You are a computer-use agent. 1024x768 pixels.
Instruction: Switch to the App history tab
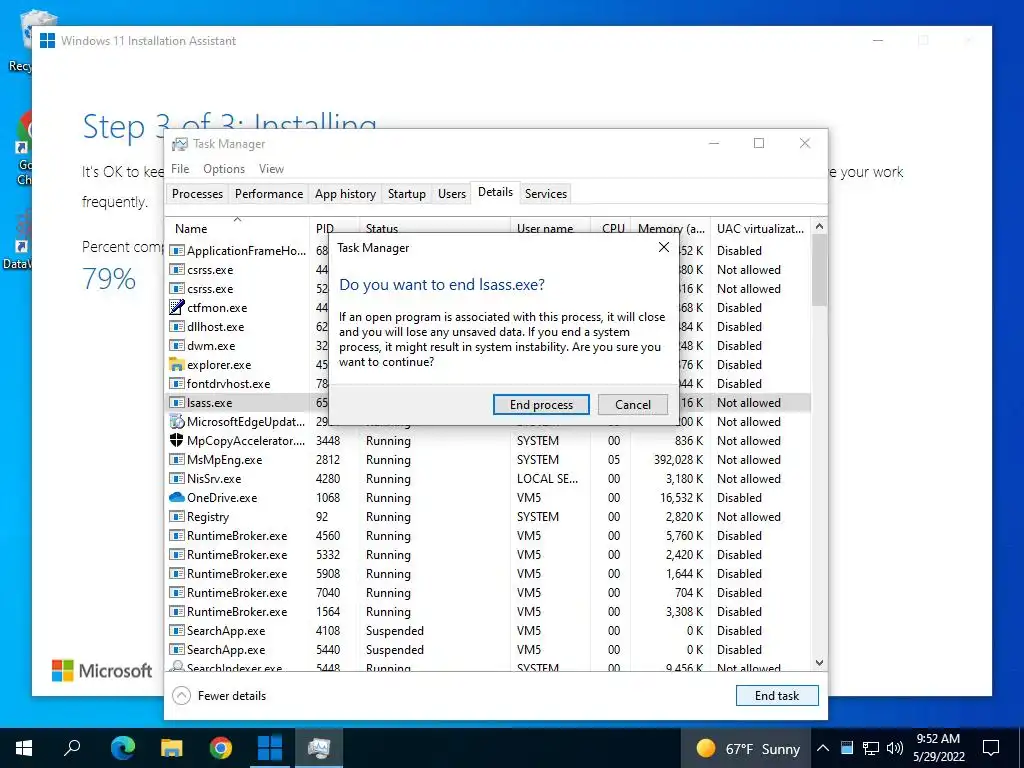tap(345, 194)
